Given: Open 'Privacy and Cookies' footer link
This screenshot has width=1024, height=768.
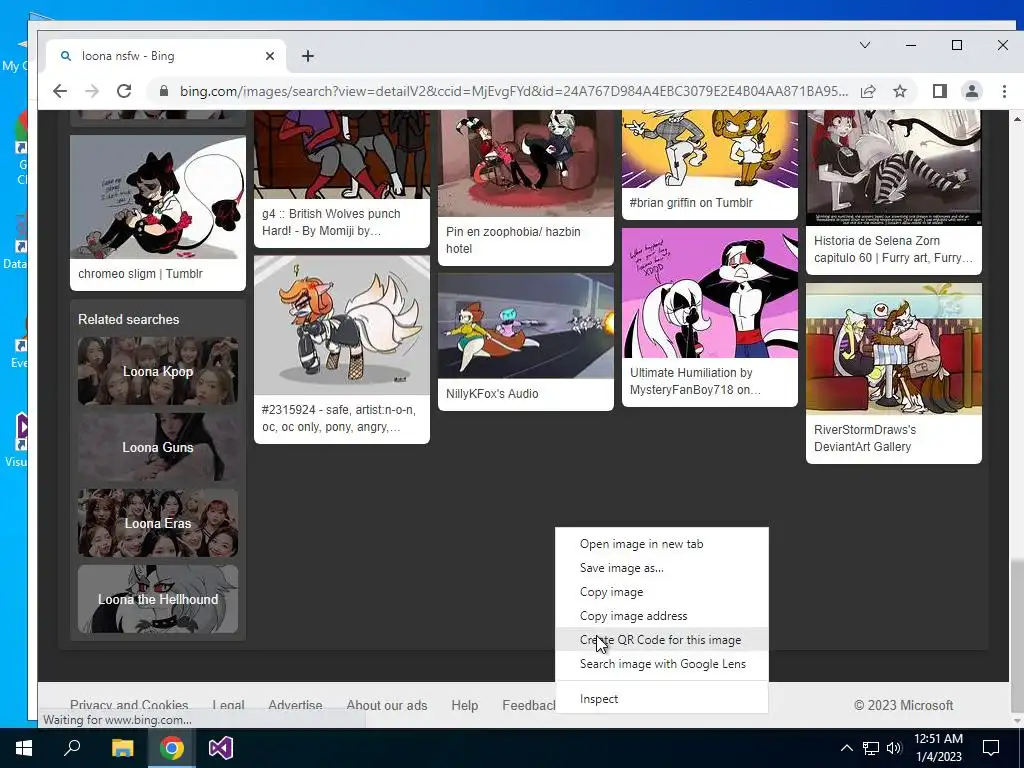Looking at the screenshot, I should 129,705.
